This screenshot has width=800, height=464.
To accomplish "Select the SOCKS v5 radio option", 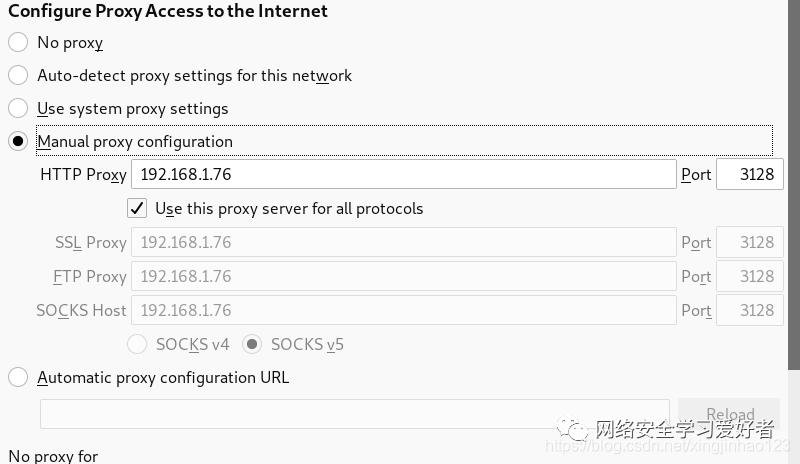I will coord(253,344).
